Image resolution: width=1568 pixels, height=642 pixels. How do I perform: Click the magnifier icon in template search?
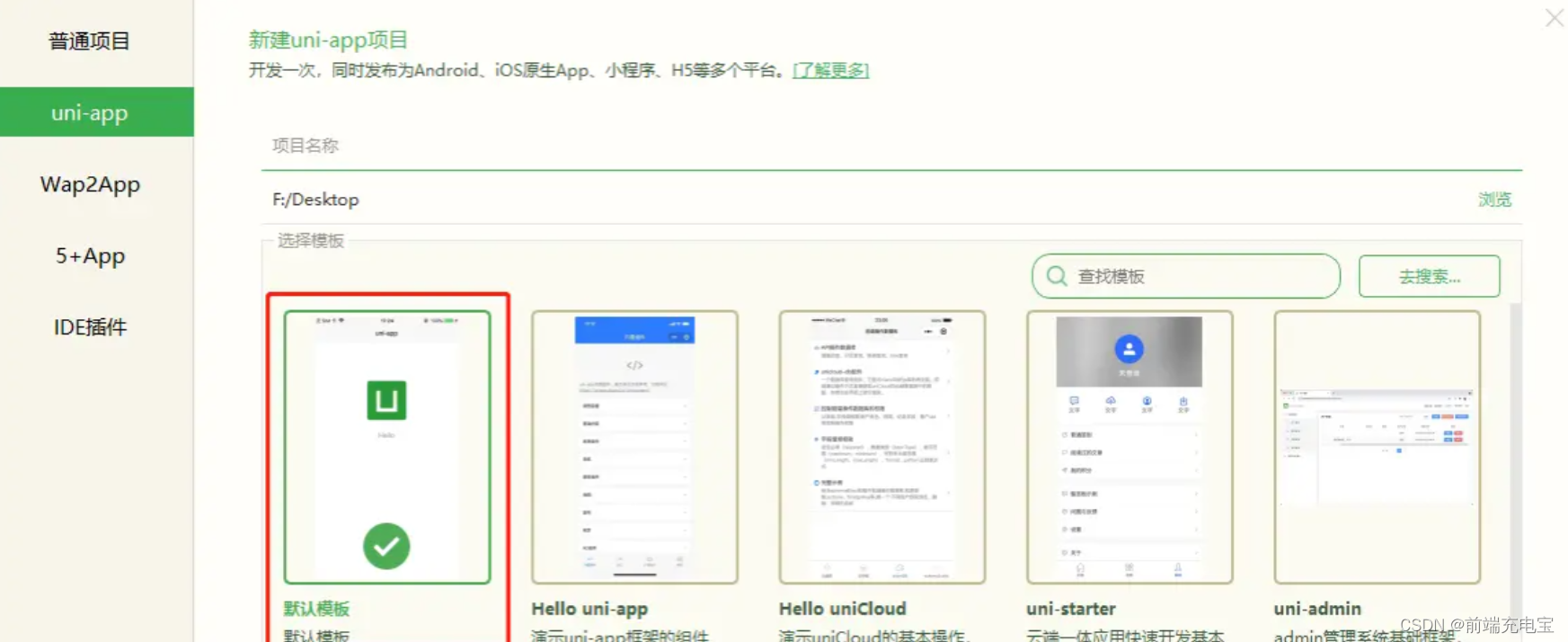click(1058, 276)
